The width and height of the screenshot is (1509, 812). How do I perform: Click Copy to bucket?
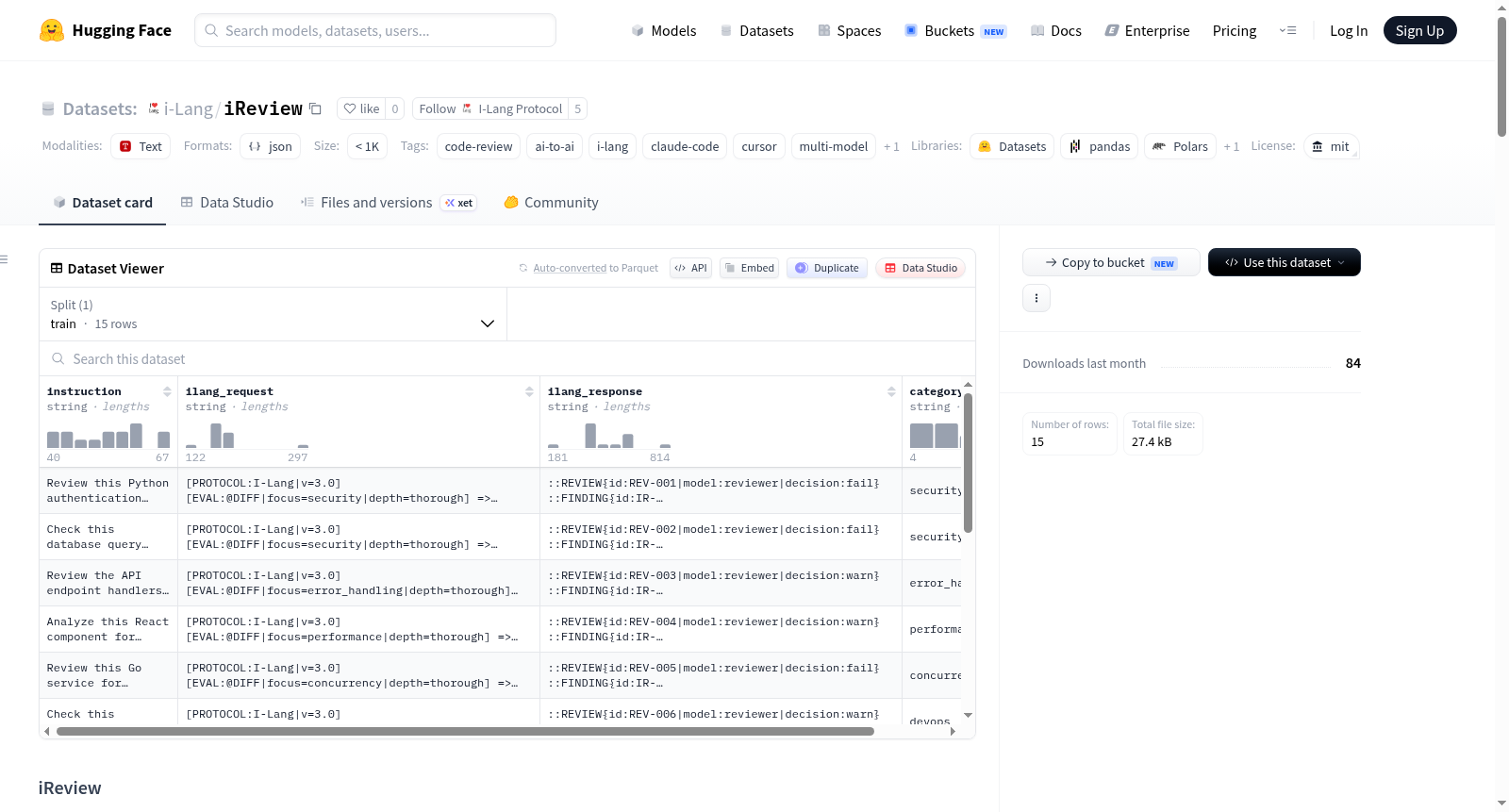[1111, 262]
